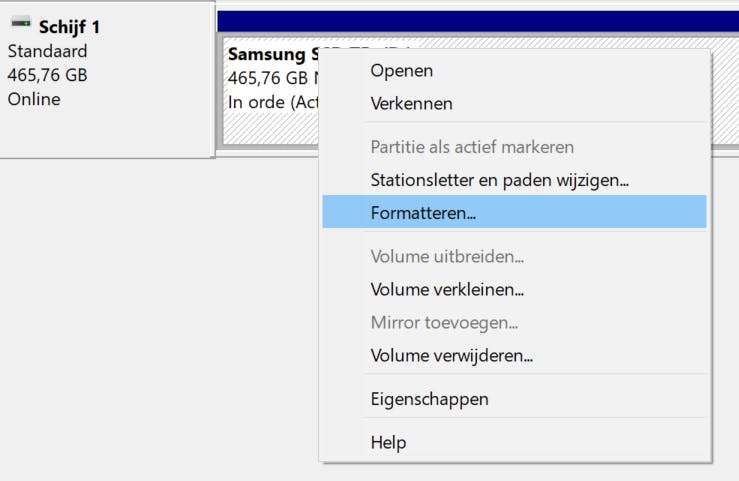Viewport: 739px width, 481px height.
Task: Open Eigenschappen of the volume
Action: pos(429,399)
